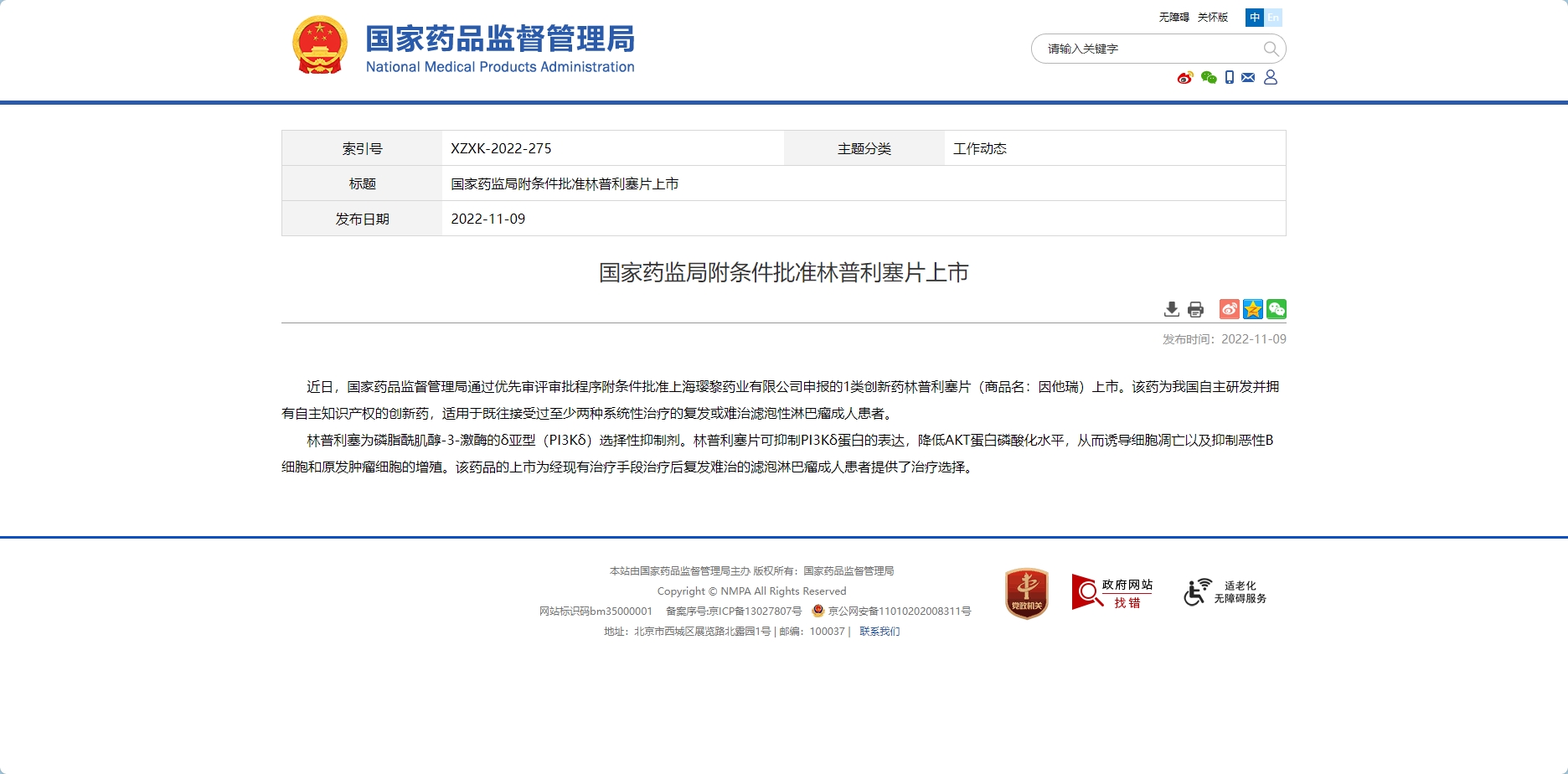The width and height of the screenshot is (1568, 774).
Task: Open 政府网站找错 badge
Action: 1112,592
